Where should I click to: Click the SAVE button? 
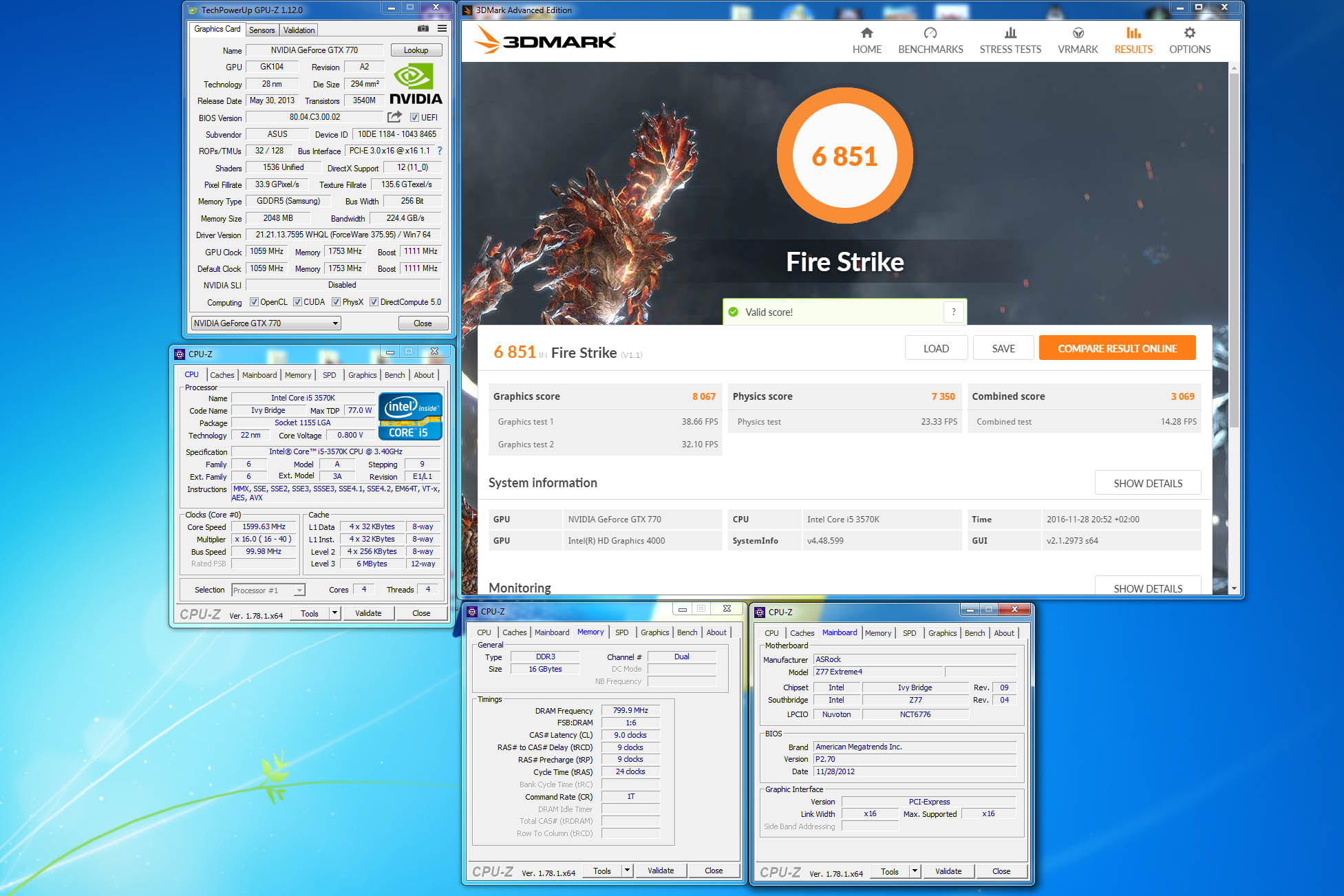coord(1003,349)
